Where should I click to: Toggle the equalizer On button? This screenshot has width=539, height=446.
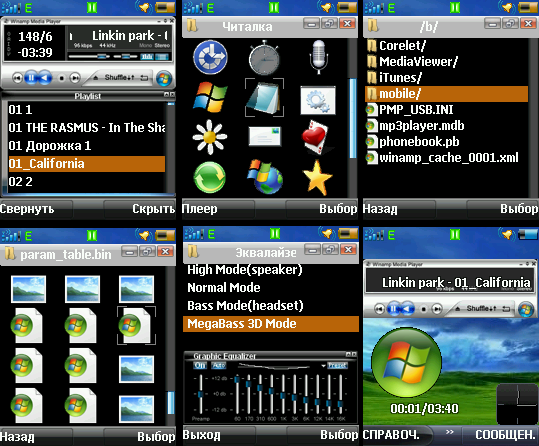[200, 365]
